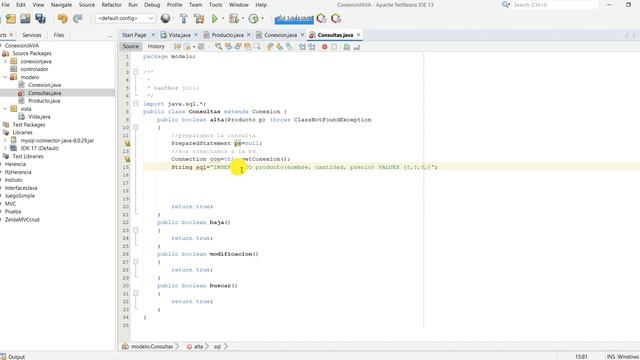Collapse the modificacion method fold on line 27
Viewport: 640px width, 360px height.
click(x=136, y=262)
